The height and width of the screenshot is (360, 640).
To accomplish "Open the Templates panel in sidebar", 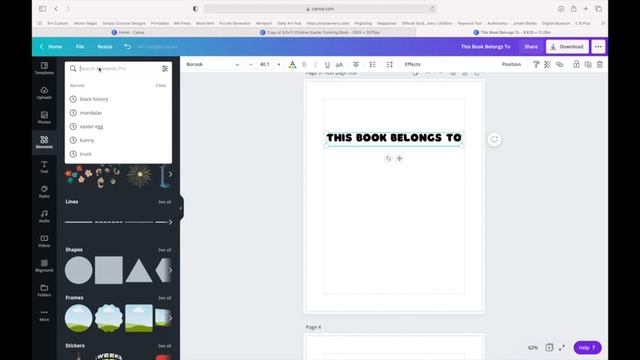I will [44, 68].
